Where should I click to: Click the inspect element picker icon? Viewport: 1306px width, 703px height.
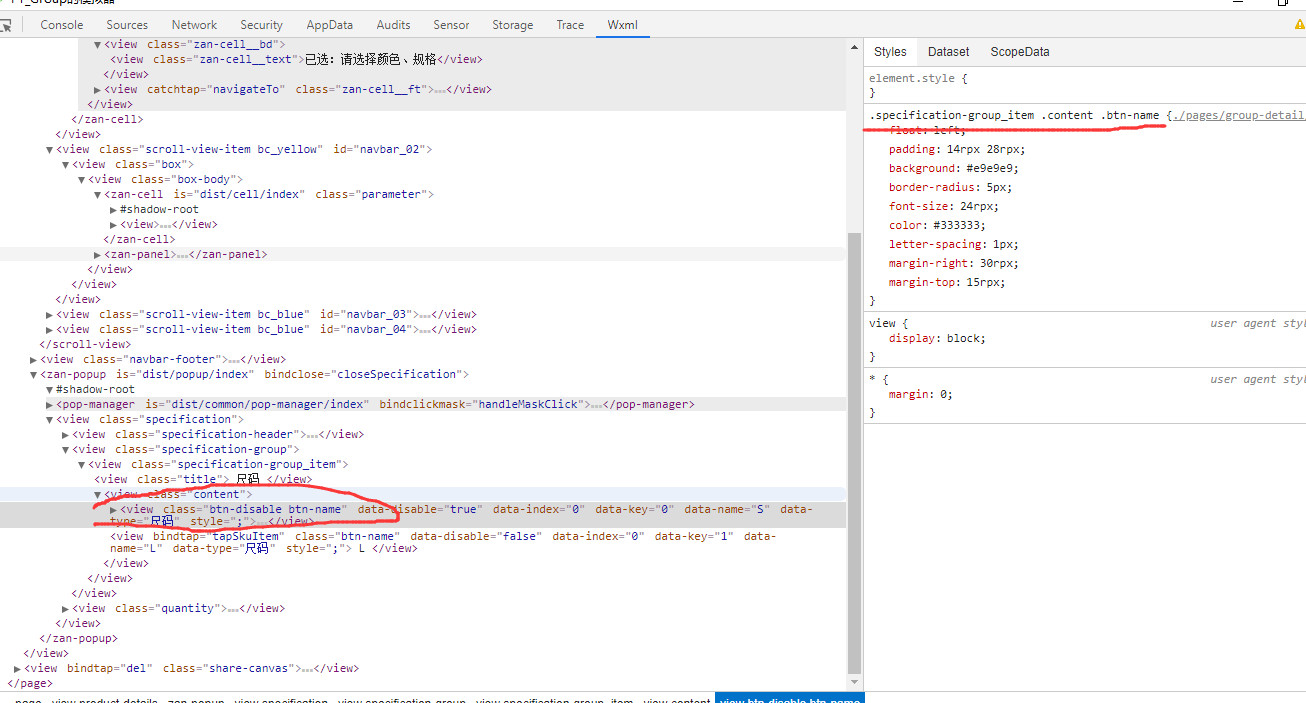coord(6,25)
